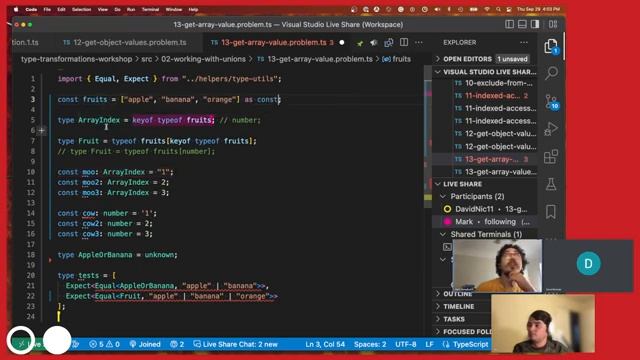Select participant Mark following

coord(485,222)
